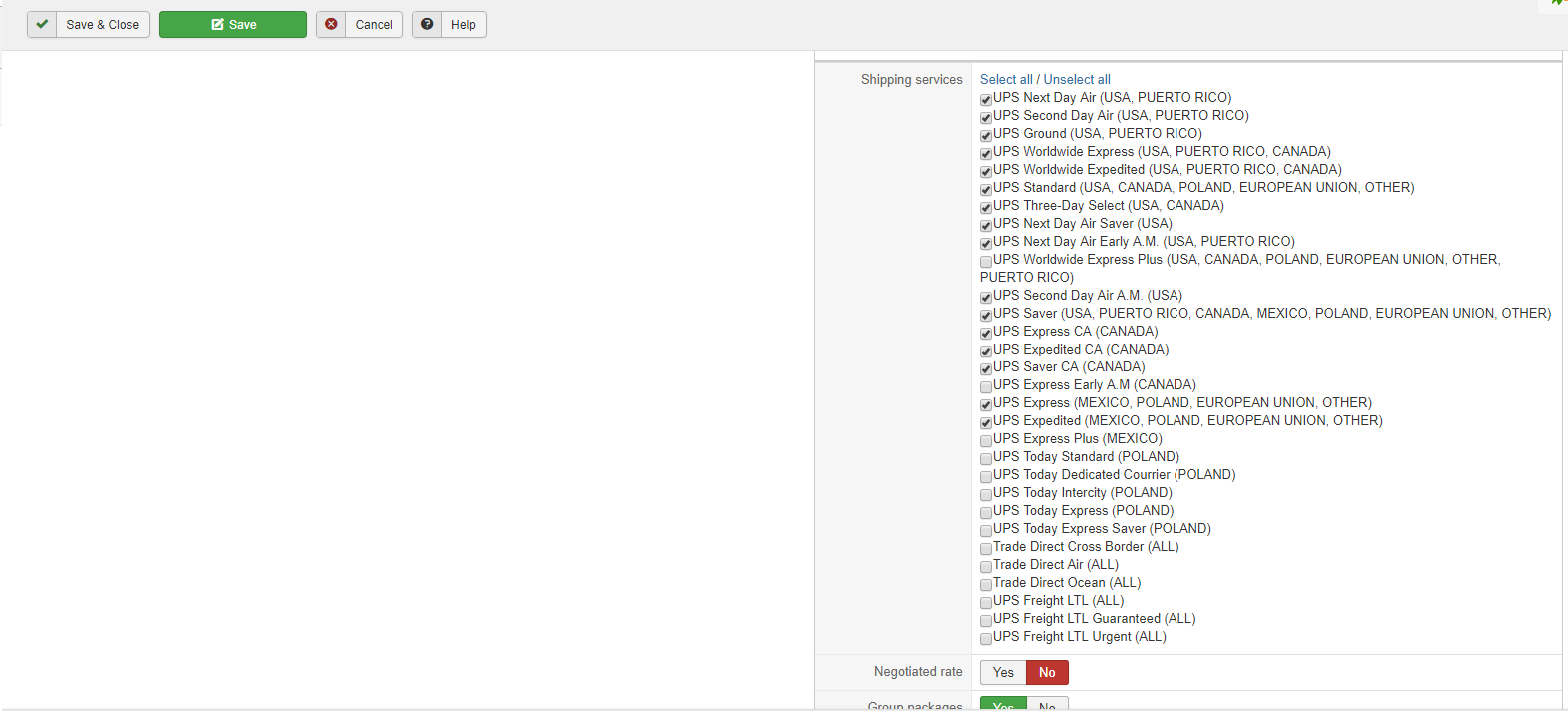Click the Unselect all link

tap(1077, 79)
